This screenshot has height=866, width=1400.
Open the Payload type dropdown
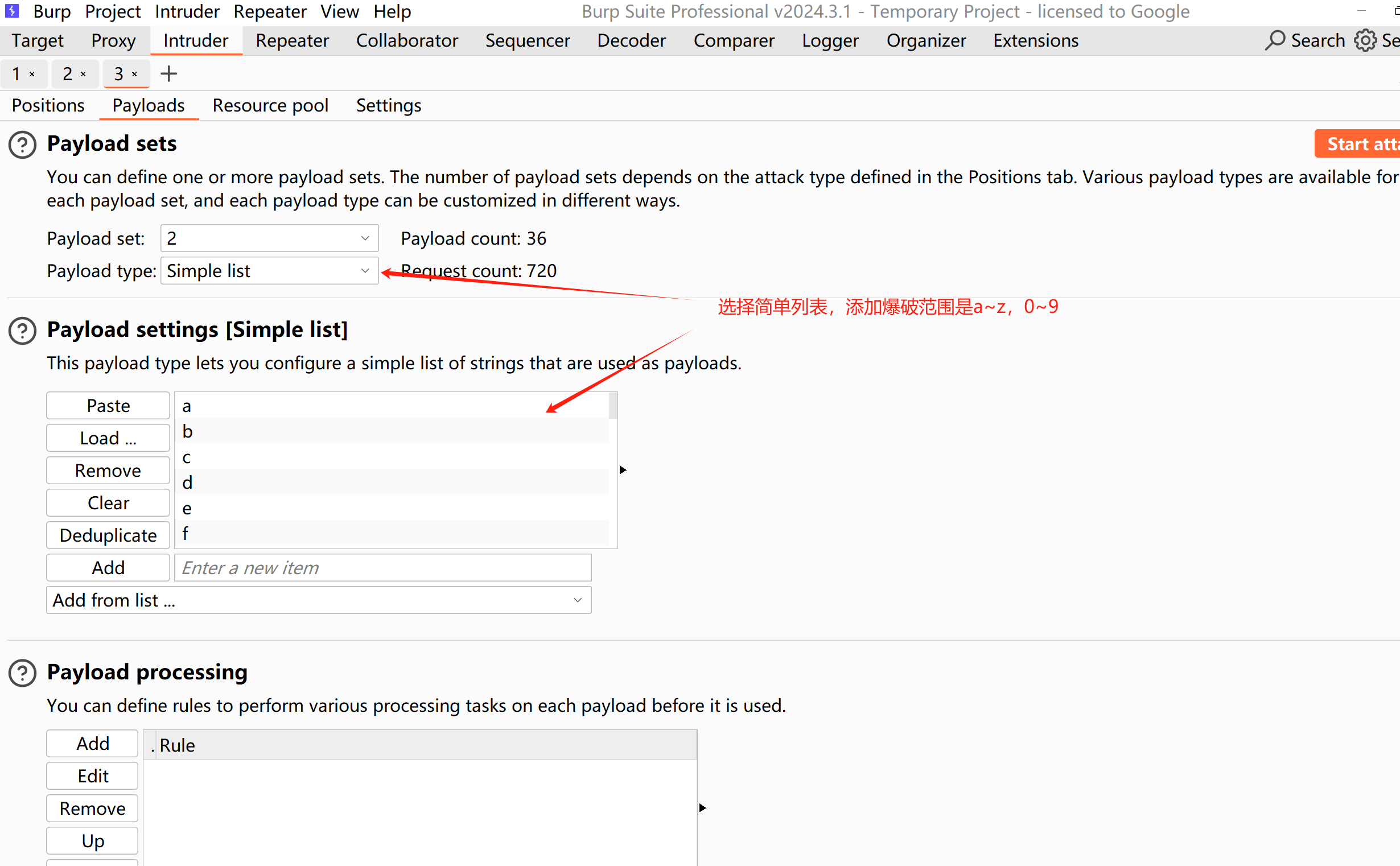[269, 271]
